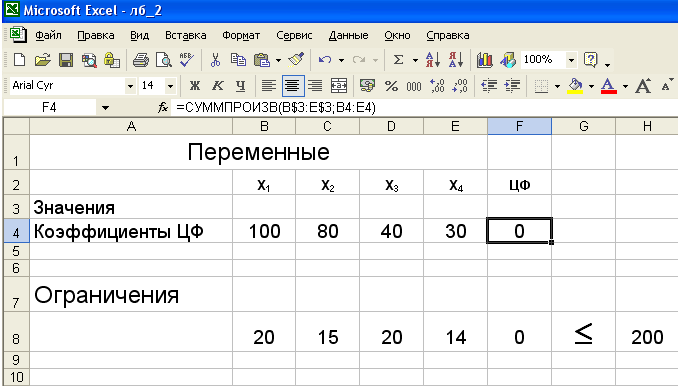Viewport: 678px width, 386px height.
Task: Open the Вставка menu
Action: point(185,35)
